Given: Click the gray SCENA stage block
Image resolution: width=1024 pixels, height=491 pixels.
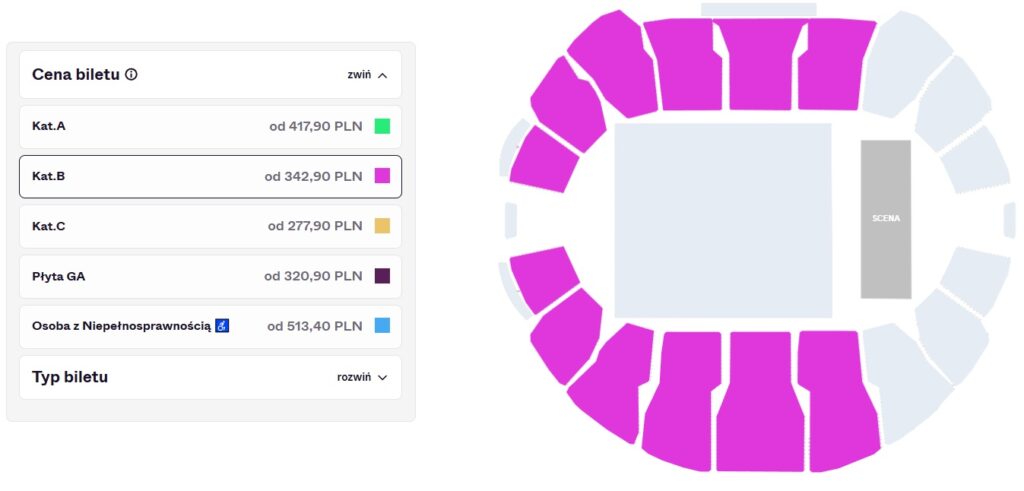Looking at the screenshot, I should (885, 219).
